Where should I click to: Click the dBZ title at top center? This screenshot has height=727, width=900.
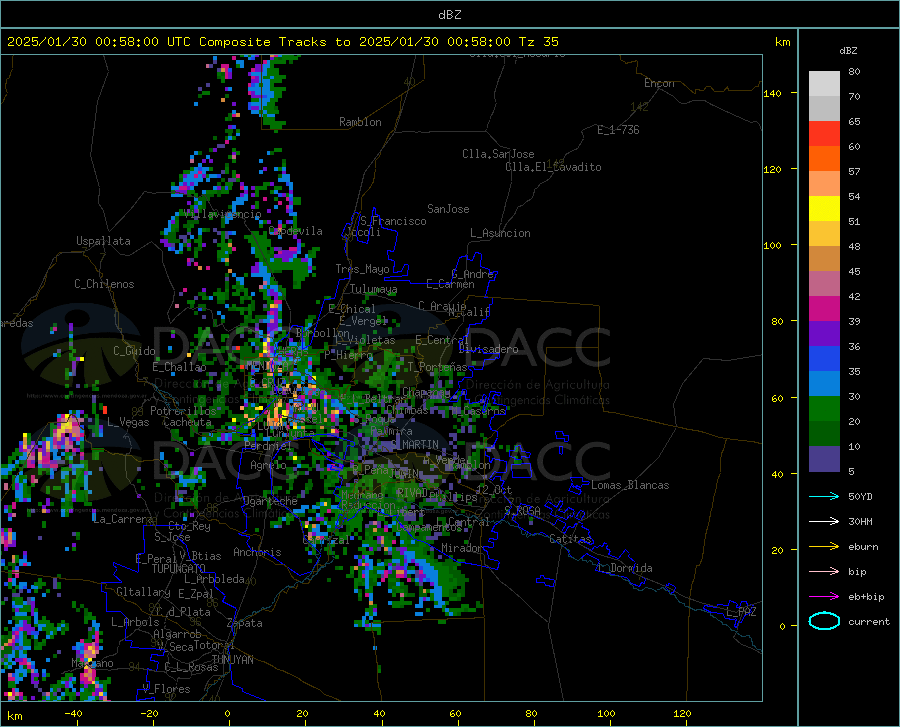coord(449,15)
